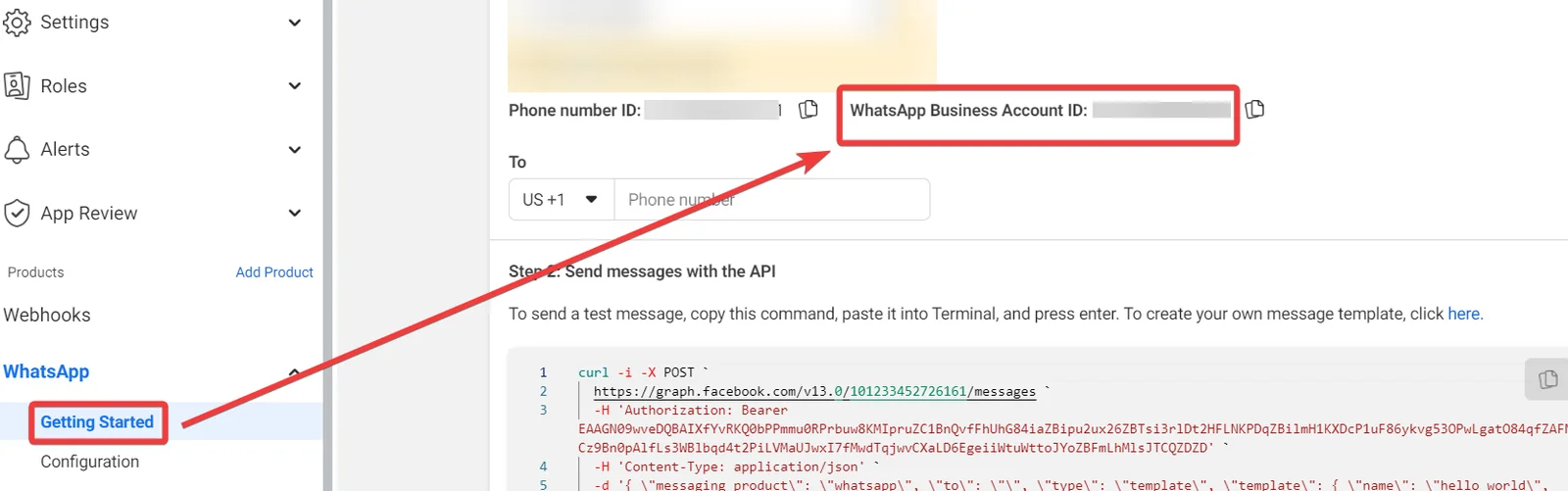Click the Content-Type application/json code line
This screenshot has height=491, width=1568.
(737, 466)
